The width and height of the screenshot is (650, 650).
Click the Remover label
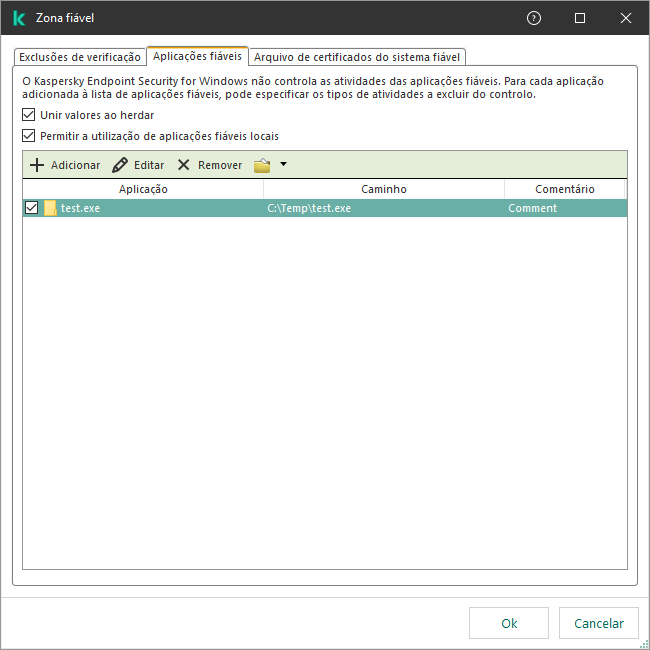(220, 165)
